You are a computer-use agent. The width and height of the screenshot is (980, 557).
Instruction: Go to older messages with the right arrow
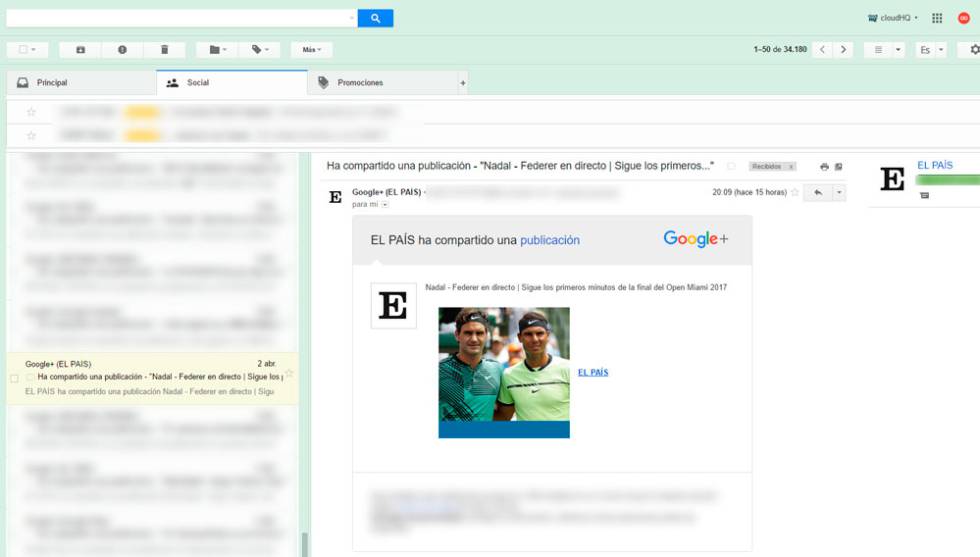(843, 49)
